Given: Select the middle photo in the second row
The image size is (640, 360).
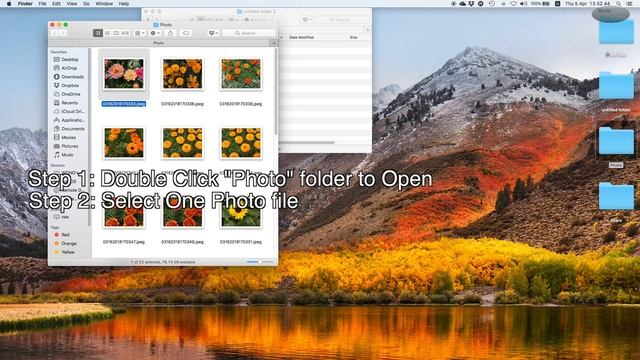Looking at the screenshot, I should pyautogui.click(x=182, y=143).
